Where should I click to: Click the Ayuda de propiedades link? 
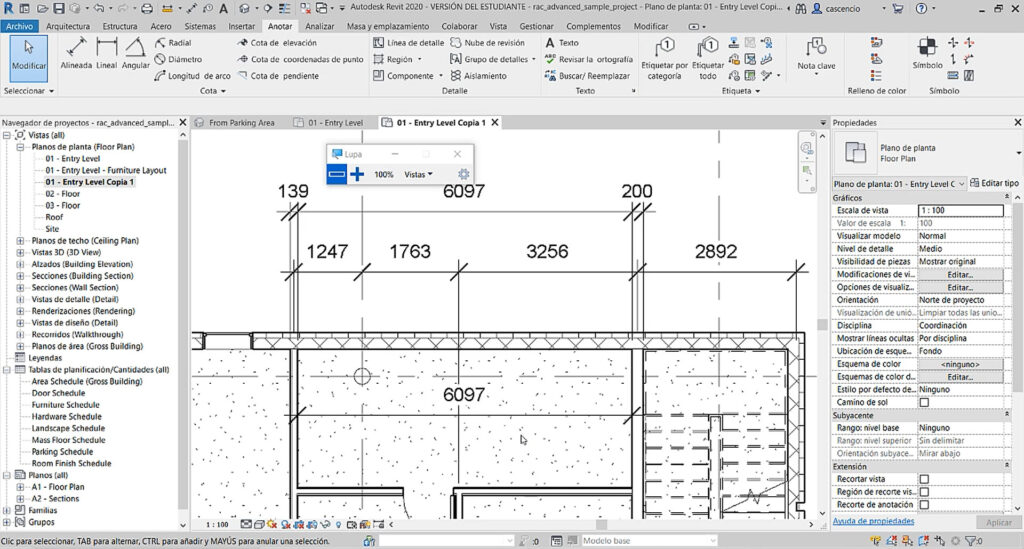873,521
